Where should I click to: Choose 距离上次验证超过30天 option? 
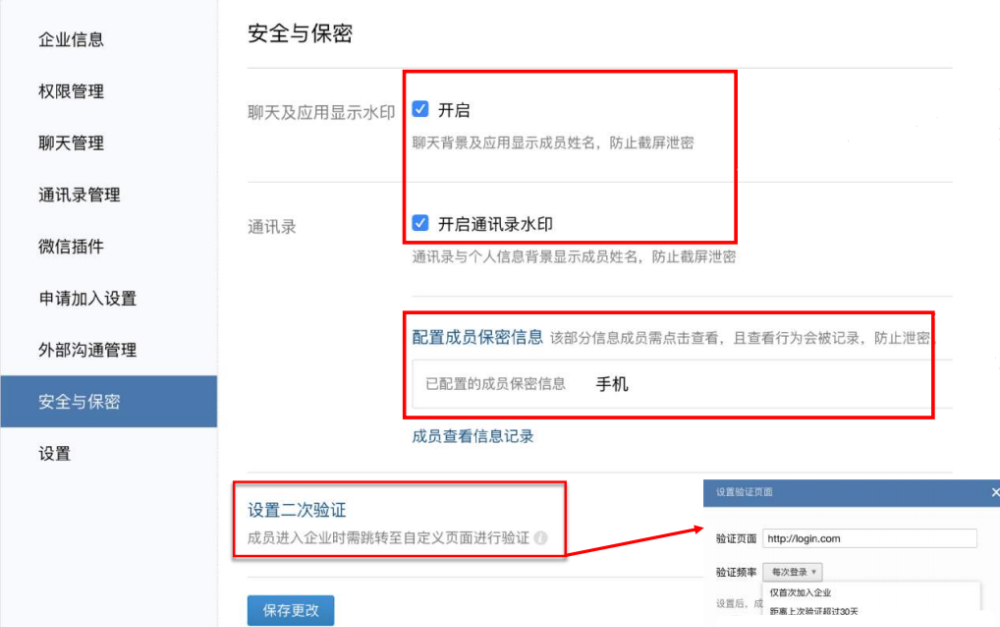814,611
